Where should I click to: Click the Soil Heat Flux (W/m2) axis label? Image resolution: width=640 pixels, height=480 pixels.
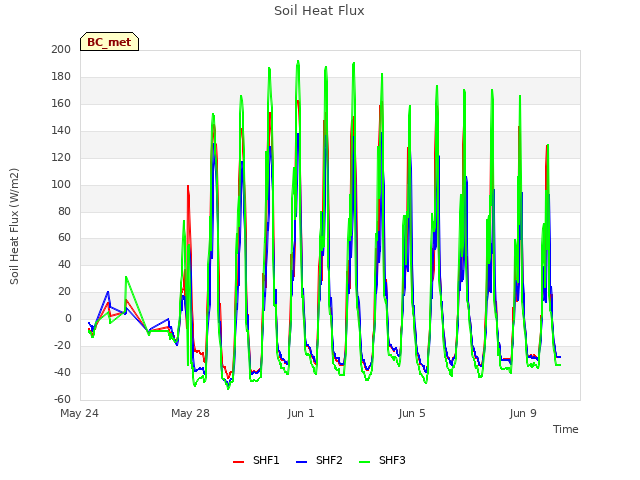14,226
